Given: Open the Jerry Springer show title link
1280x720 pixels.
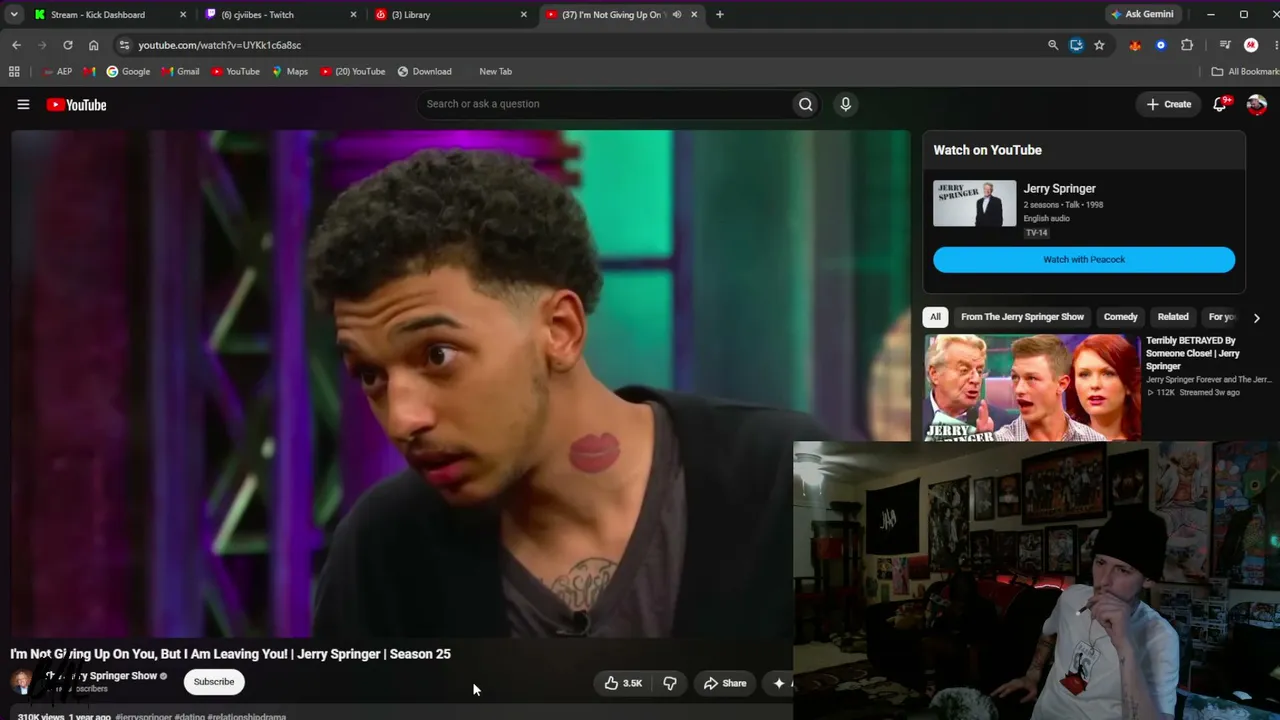Looking at the screenshot, I should point(1059,188).
